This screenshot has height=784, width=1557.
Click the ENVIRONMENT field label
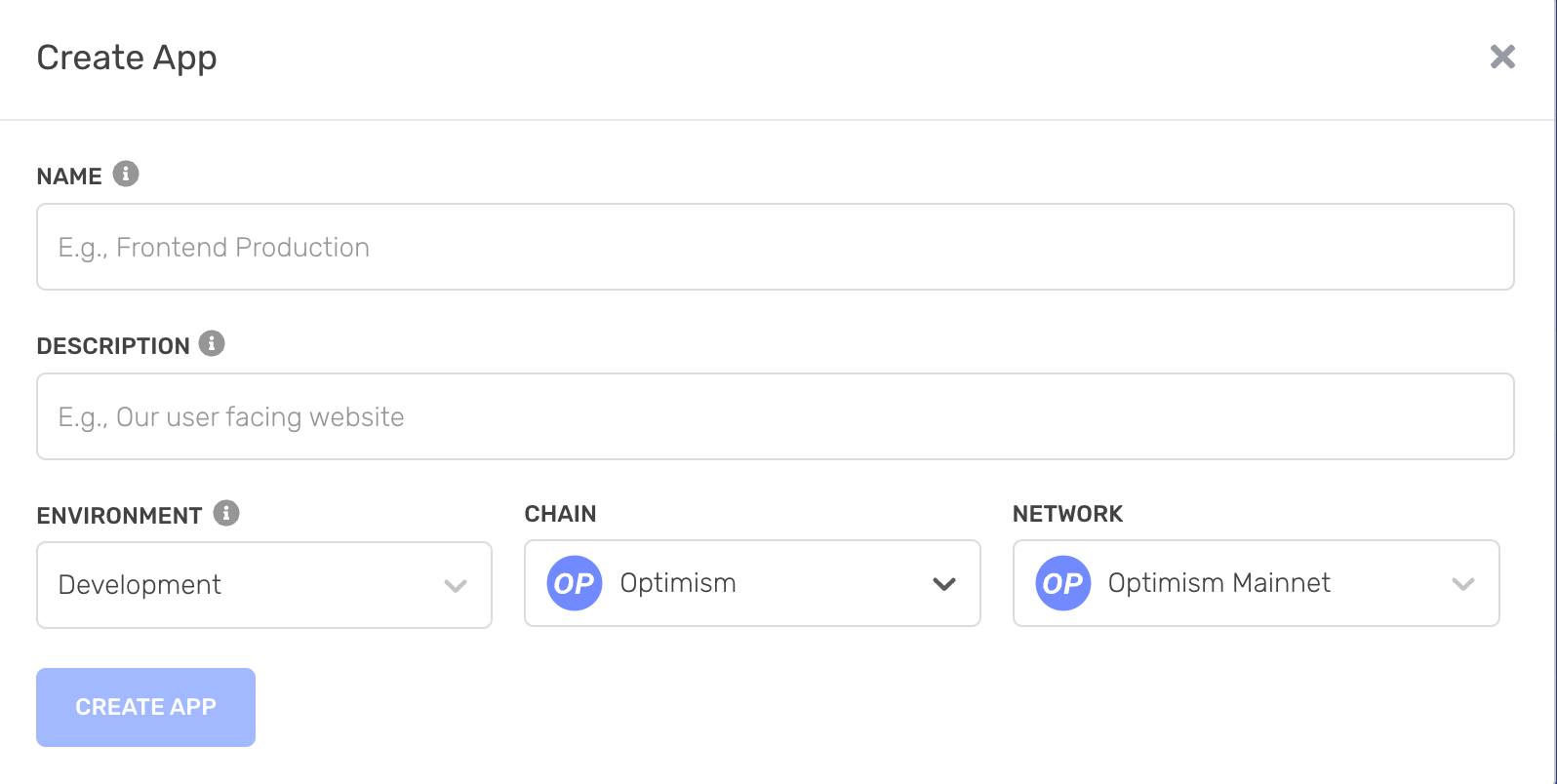[120, 516]
